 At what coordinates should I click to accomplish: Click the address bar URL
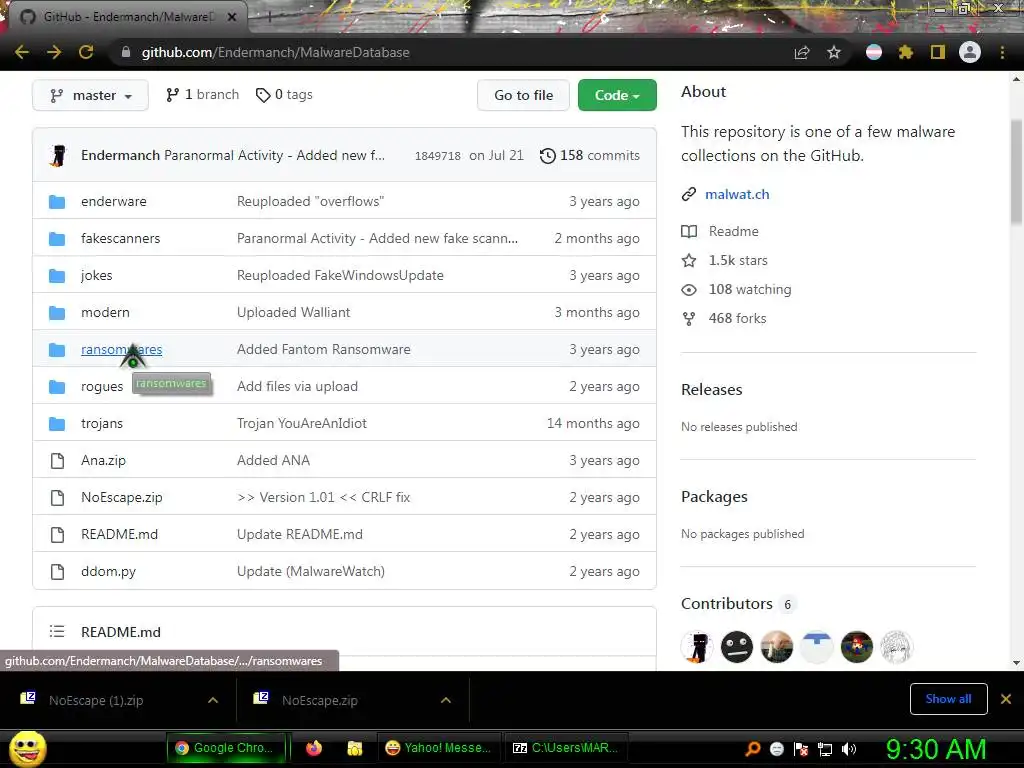(276, 52)
